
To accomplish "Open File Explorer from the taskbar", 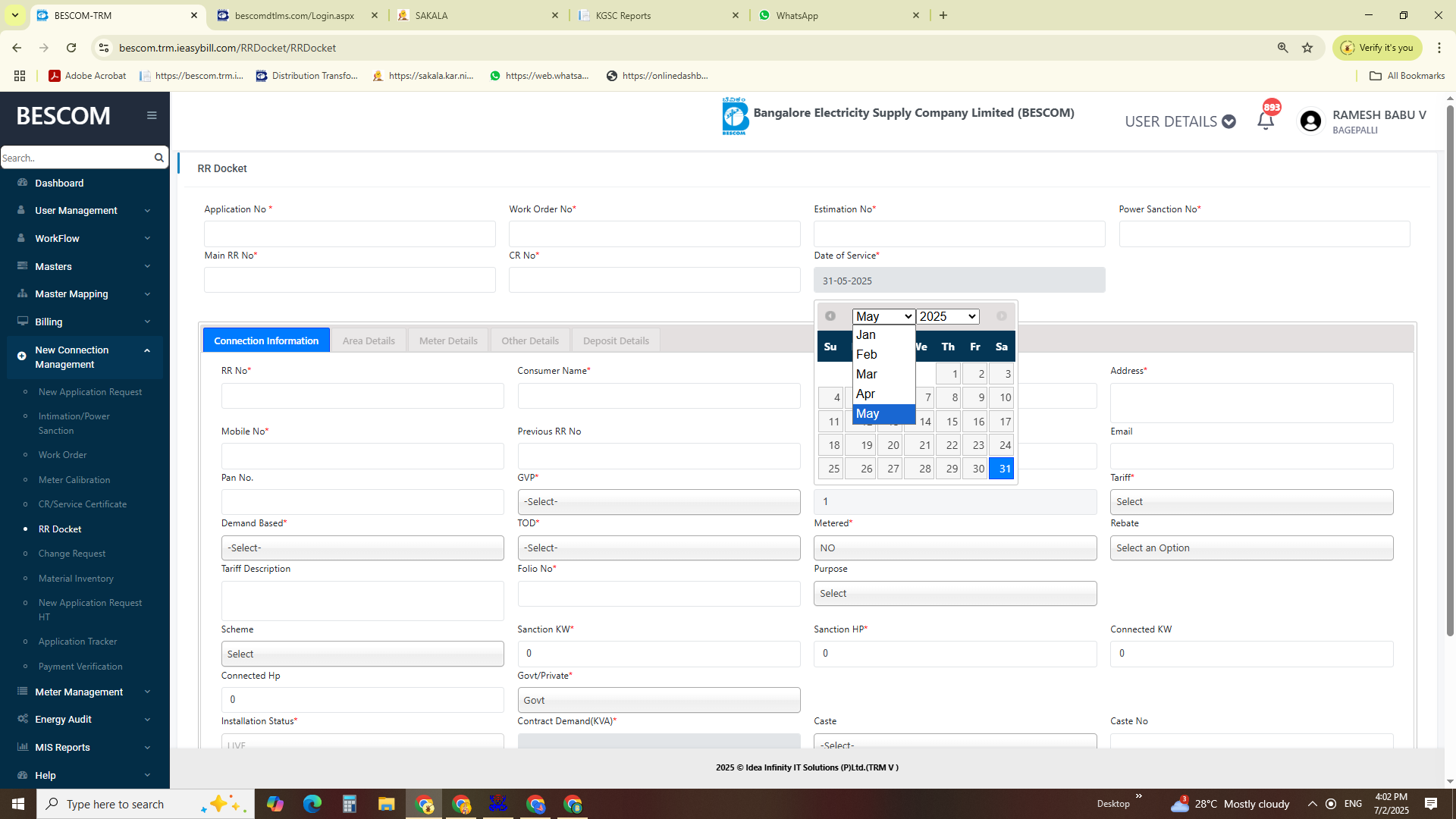I will (x=386, y=804).
